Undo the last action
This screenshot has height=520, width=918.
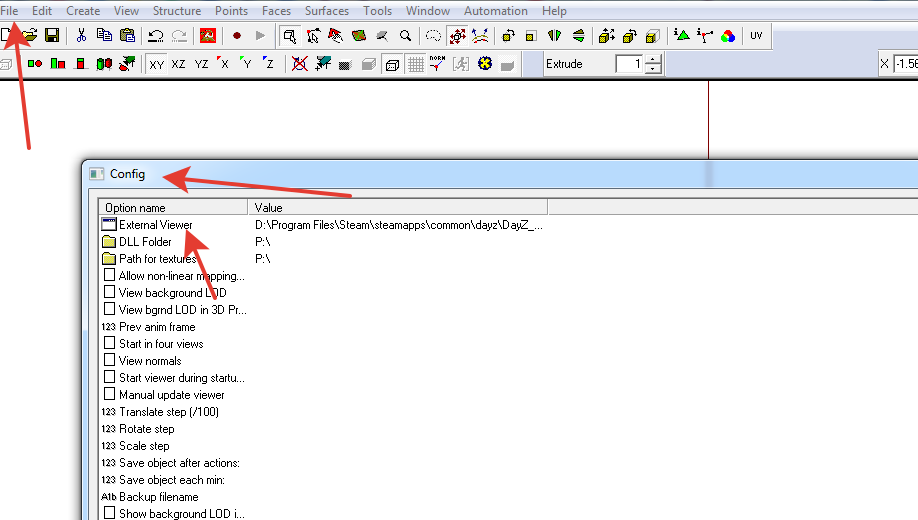pyautogui.click(x=156, y=36)
